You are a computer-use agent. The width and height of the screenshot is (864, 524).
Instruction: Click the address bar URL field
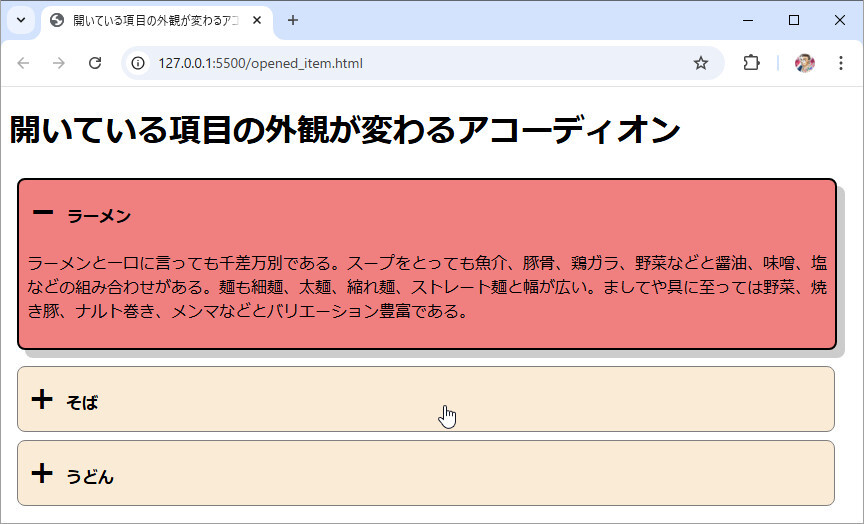[x=400, y=63]
